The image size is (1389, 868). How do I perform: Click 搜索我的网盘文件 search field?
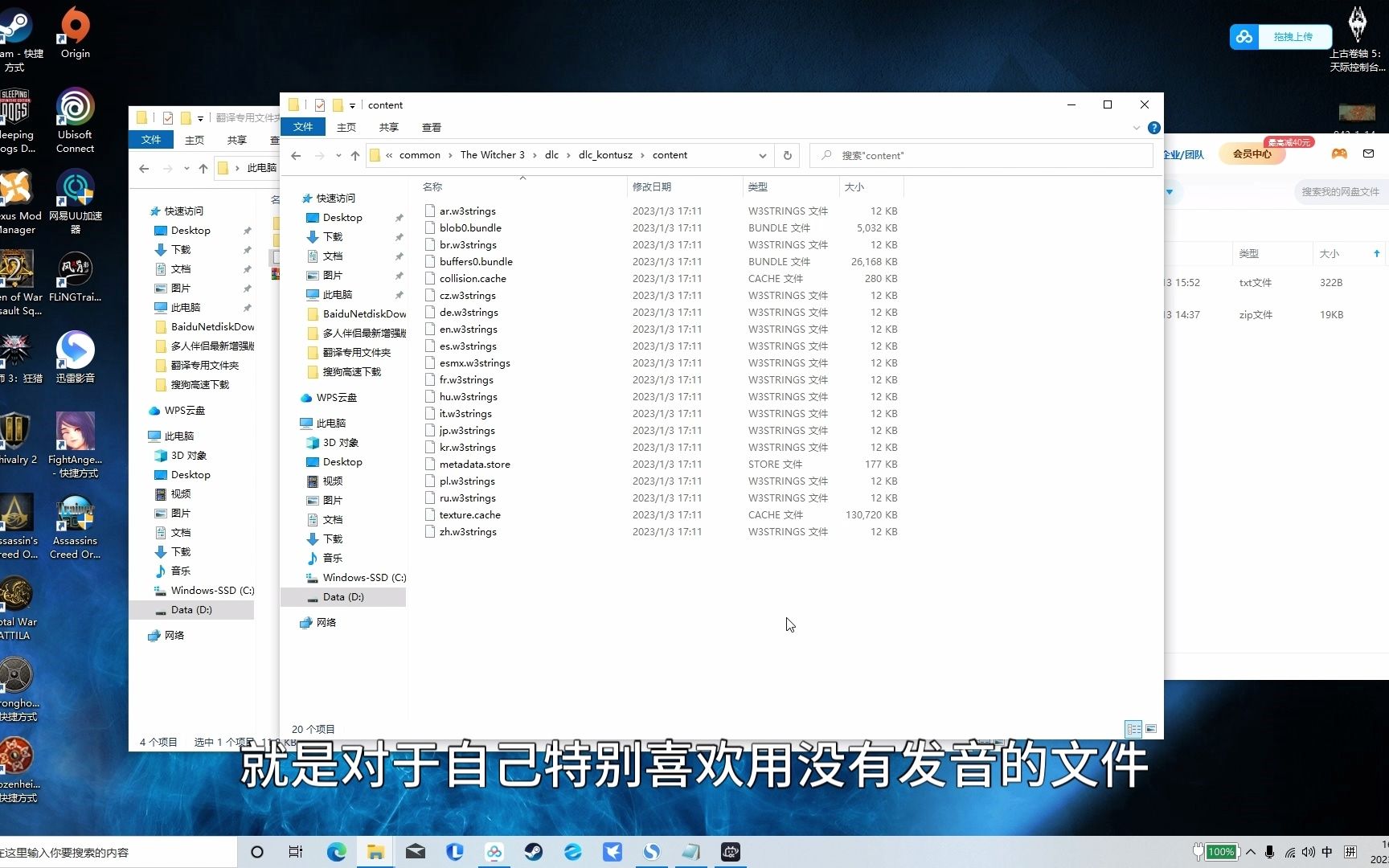[1341, 191]
